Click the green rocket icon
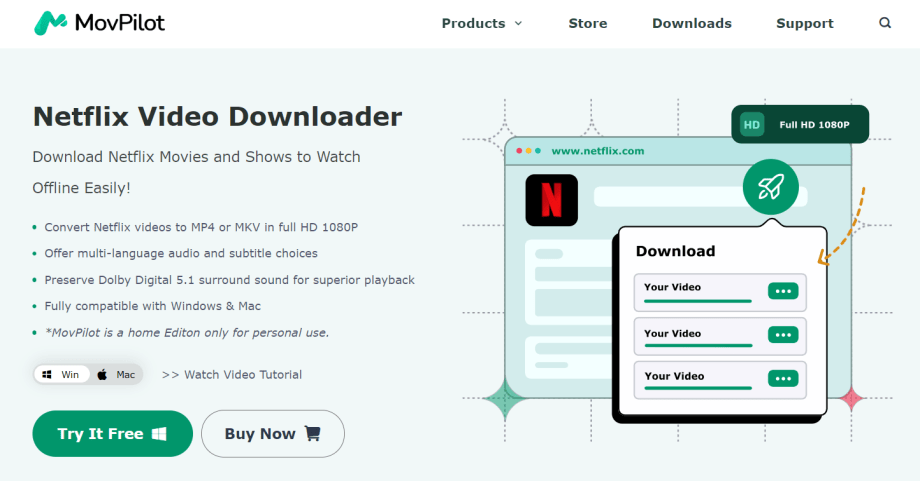Screen dimensions: 920x481 pos(770,186)
